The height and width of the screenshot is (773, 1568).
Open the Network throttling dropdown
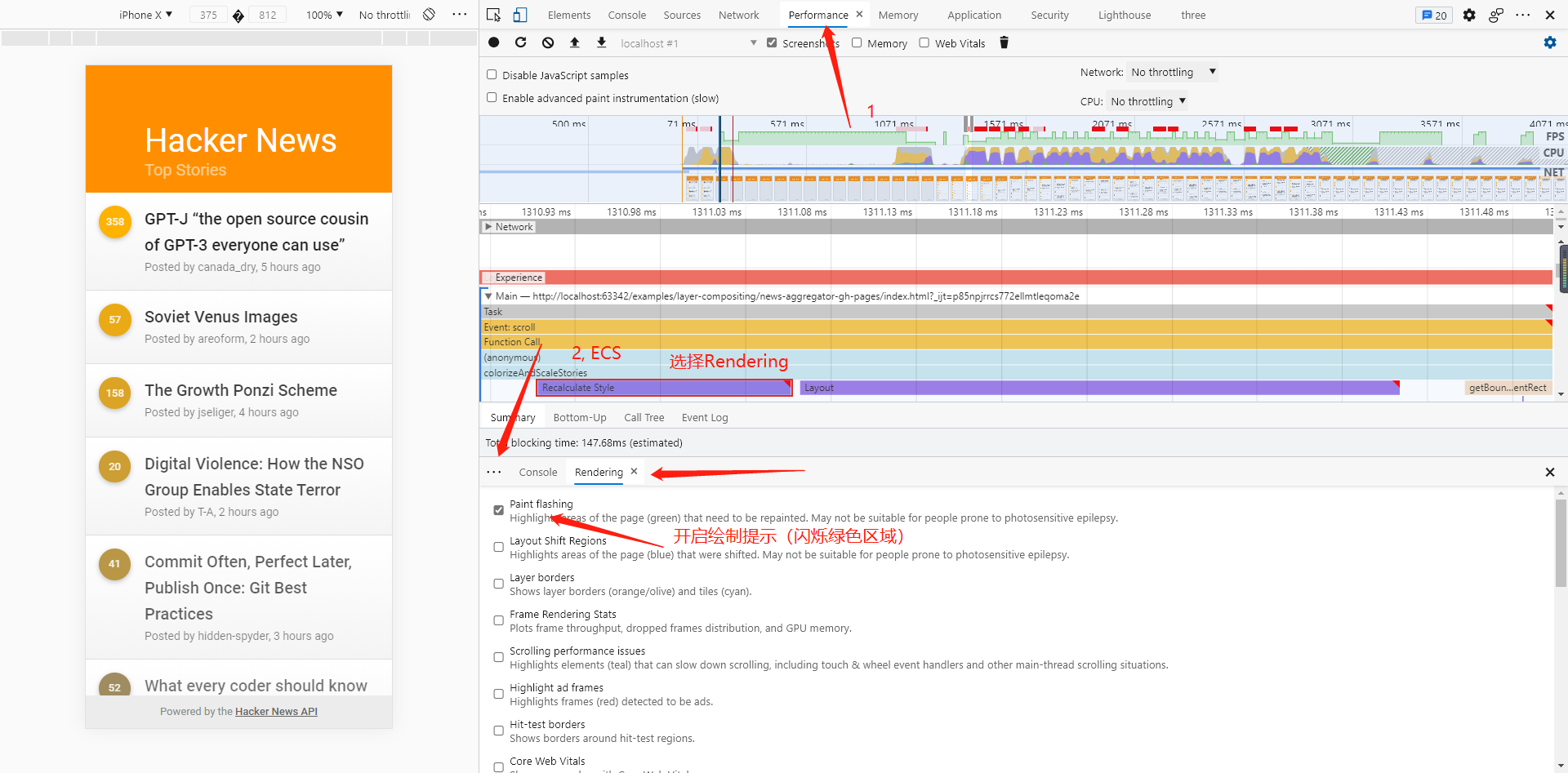(1173, 72)
